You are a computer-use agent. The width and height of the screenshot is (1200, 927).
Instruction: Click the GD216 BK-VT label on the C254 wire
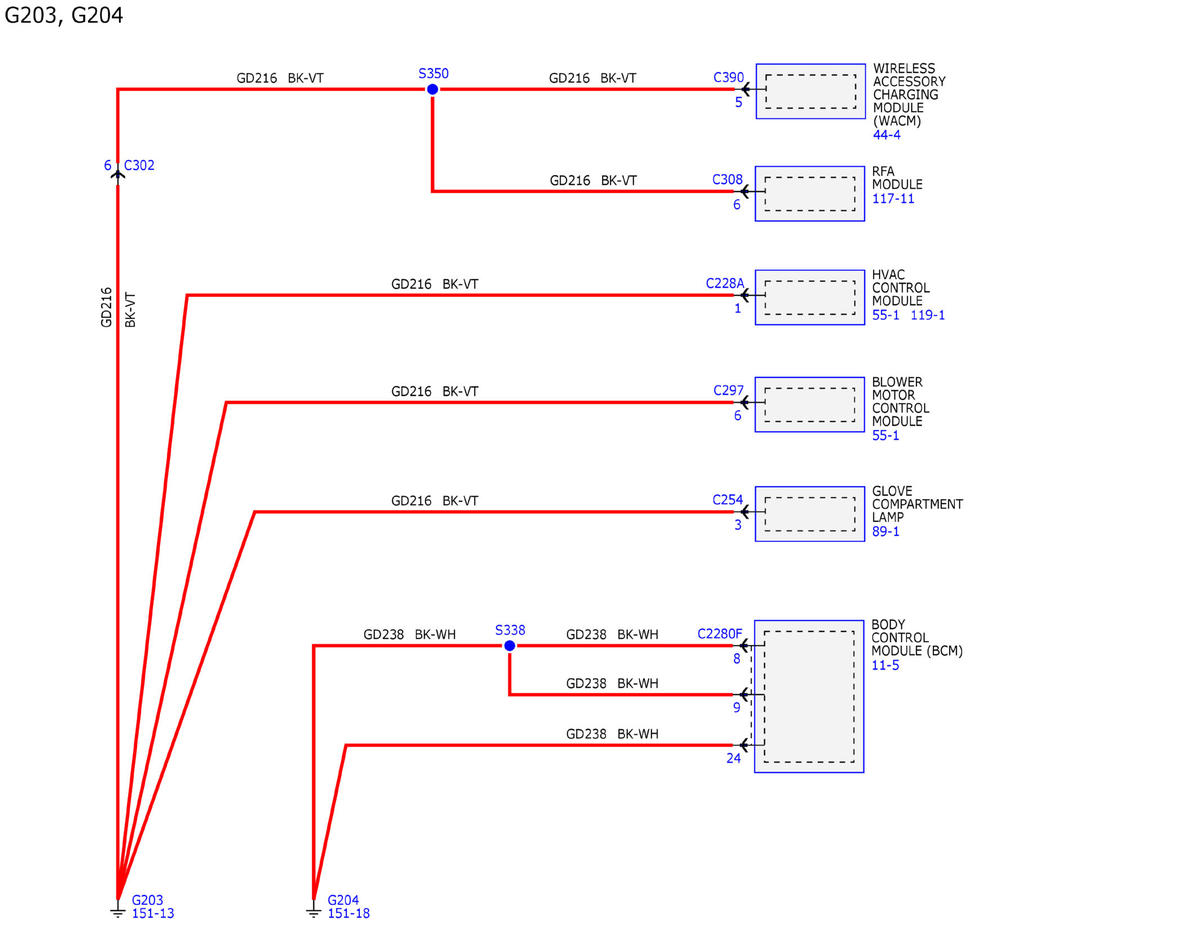[x=435, y=500]
